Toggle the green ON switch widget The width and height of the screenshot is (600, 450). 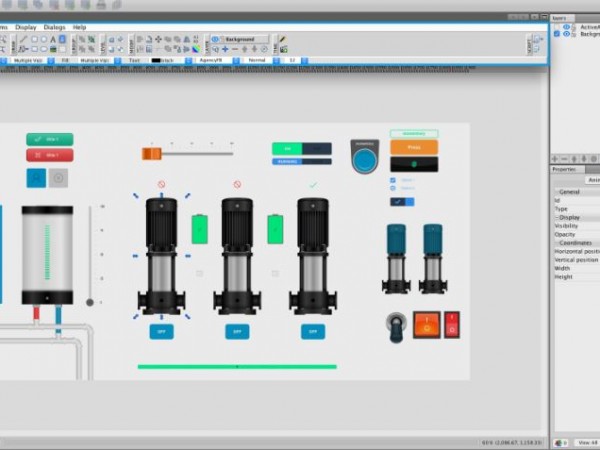[x=287, y=148]
